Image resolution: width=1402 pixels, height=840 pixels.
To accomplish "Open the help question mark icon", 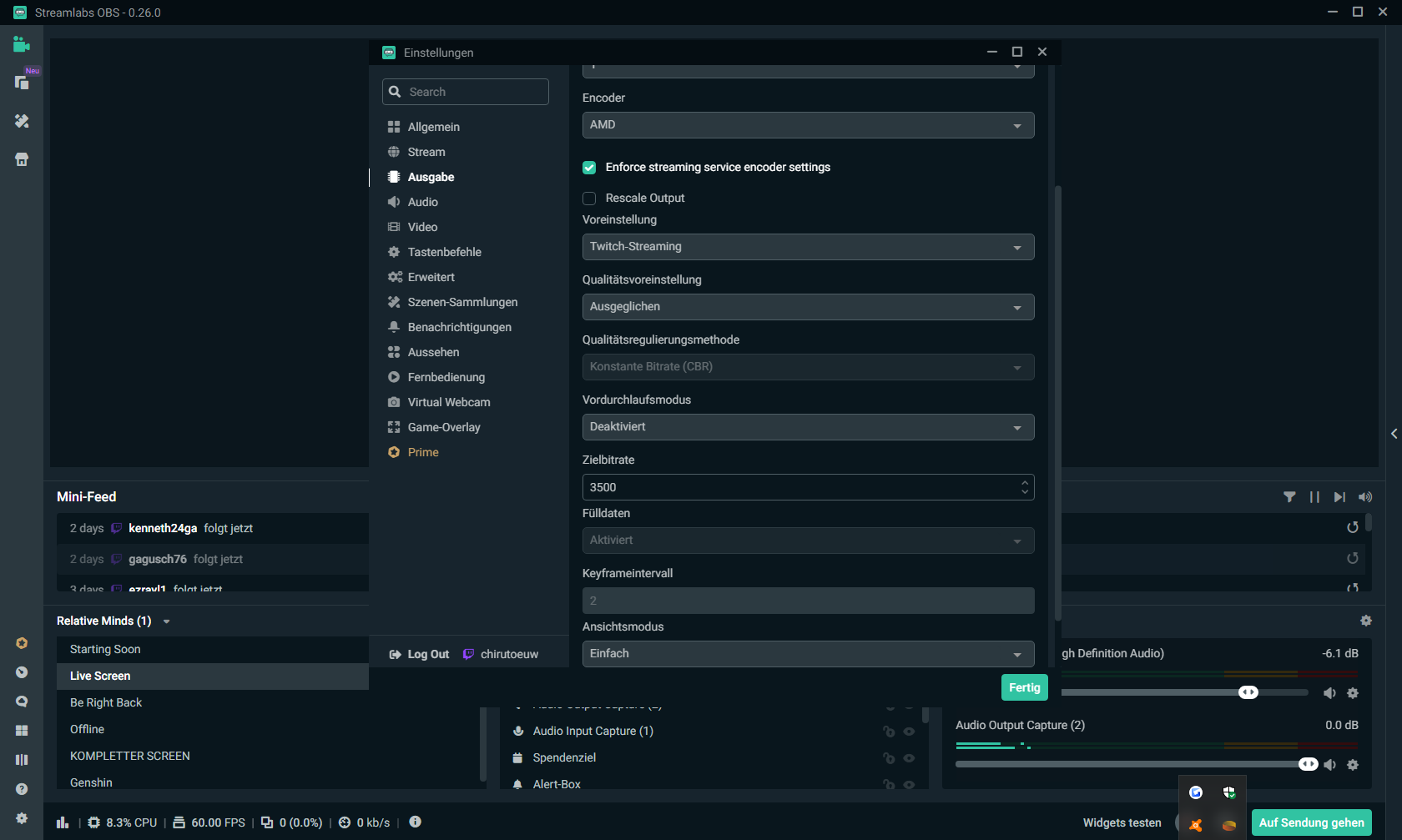I will (x=22, y=789).
